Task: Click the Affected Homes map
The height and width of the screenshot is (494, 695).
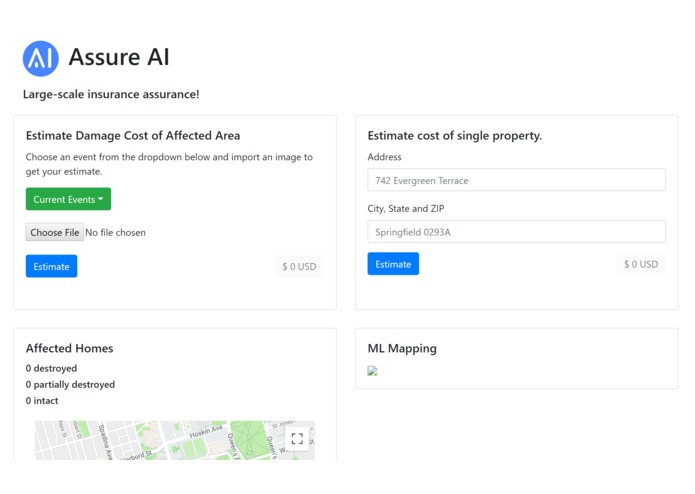Action: pyautogui.click(x=175, y=440)
